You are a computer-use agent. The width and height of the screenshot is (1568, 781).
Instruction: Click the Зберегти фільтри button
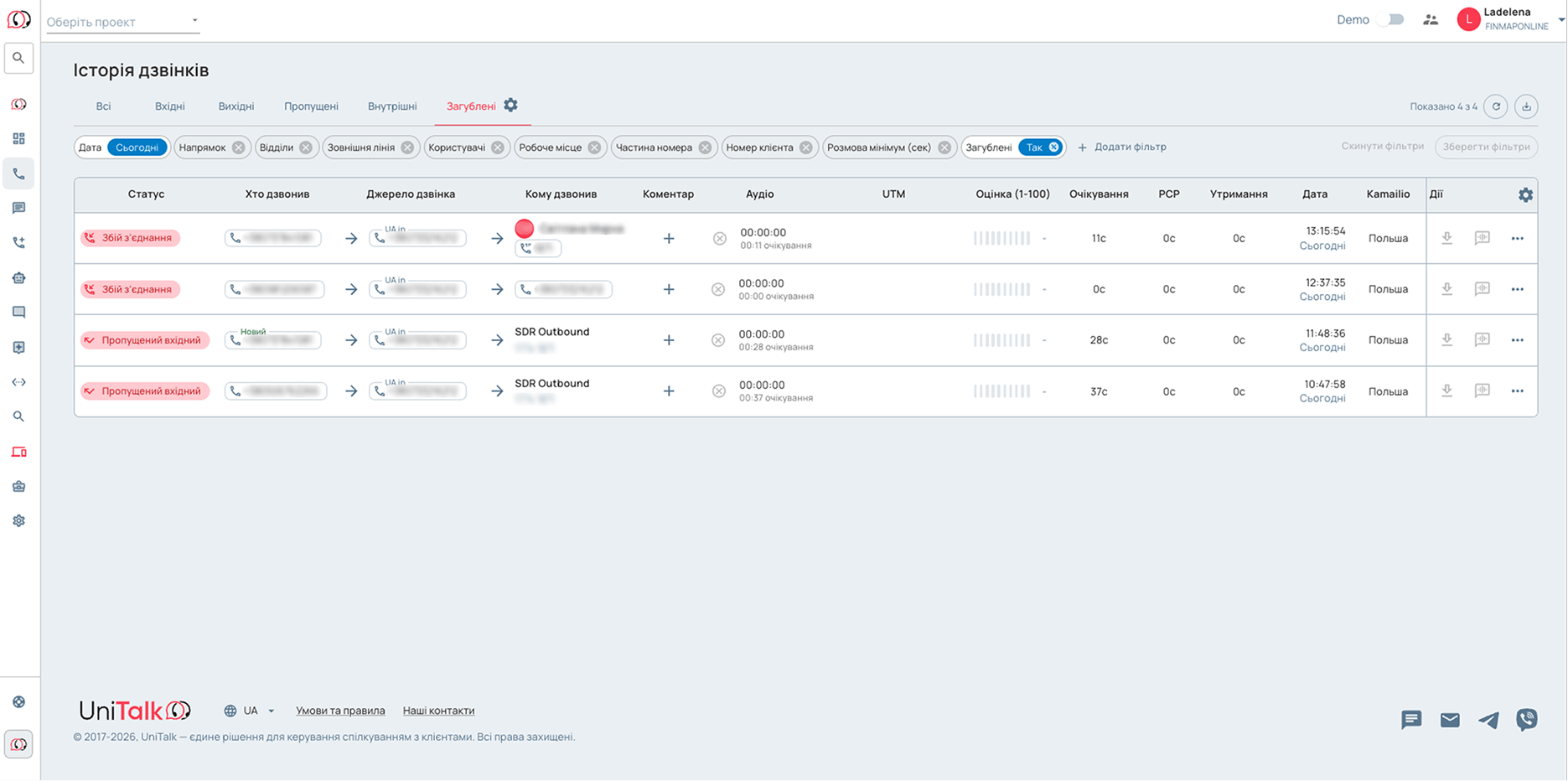pyautogui.click(x=1486, y=147)
